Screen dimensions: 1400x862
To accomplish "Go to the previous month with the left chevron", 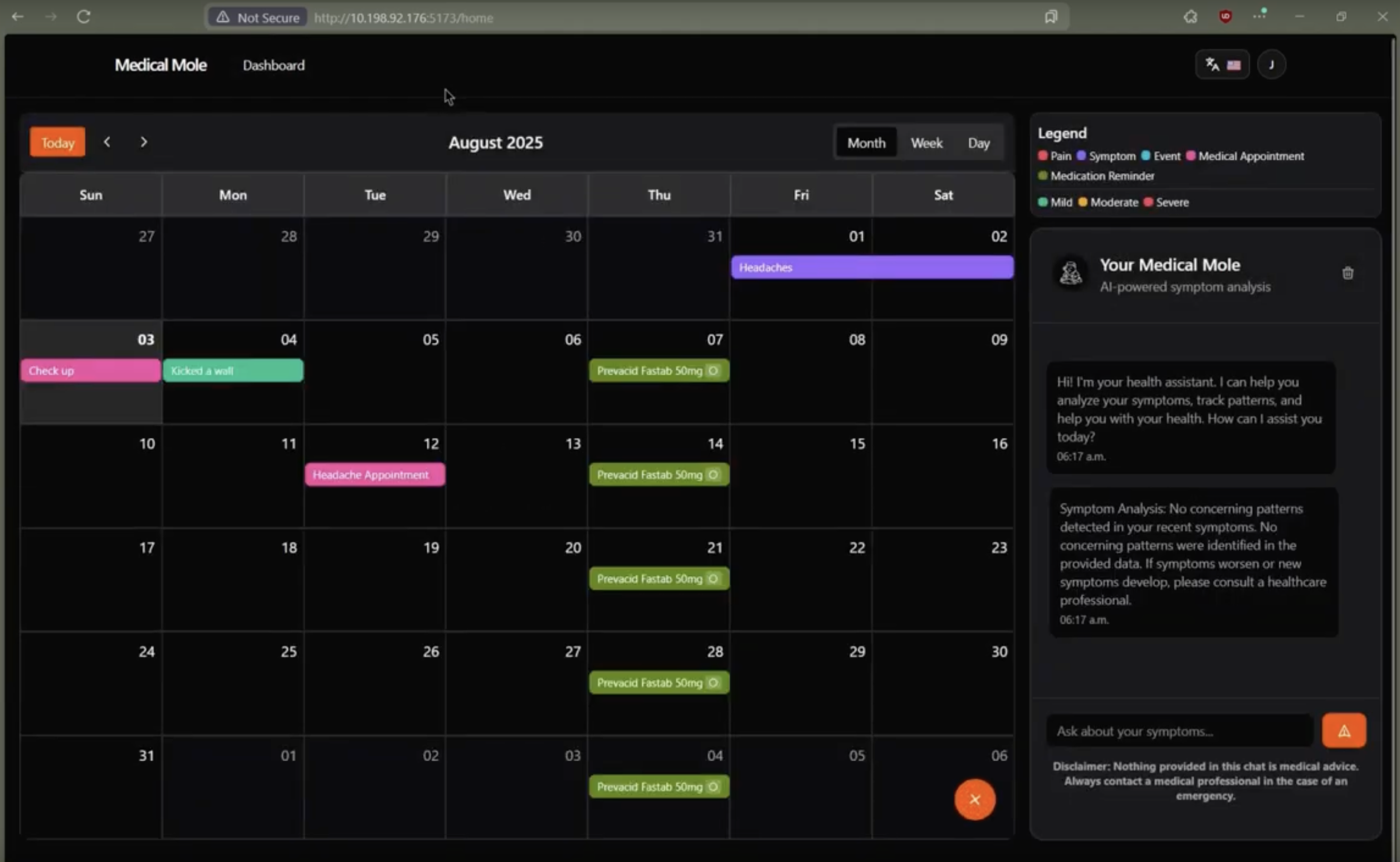I will click(x=107, y=142).
